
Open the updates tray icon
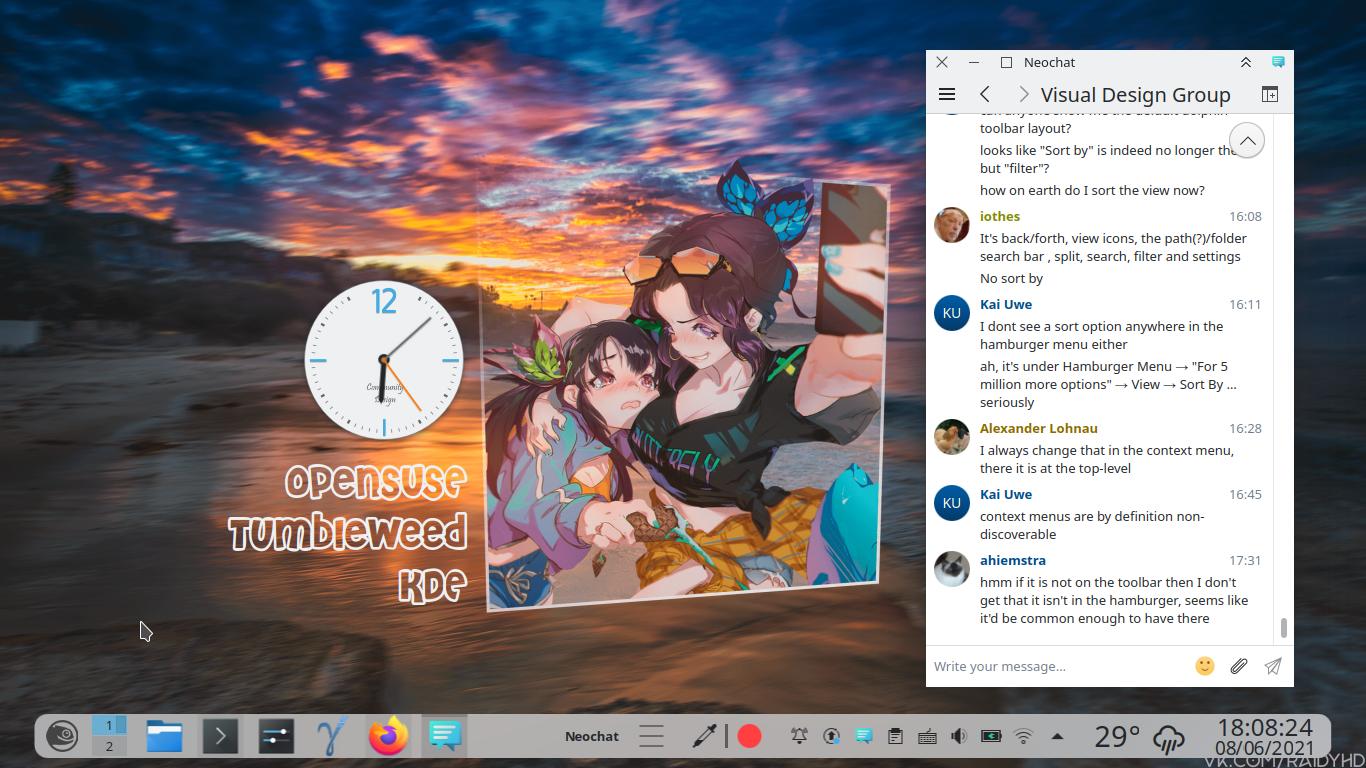[831, 736]
